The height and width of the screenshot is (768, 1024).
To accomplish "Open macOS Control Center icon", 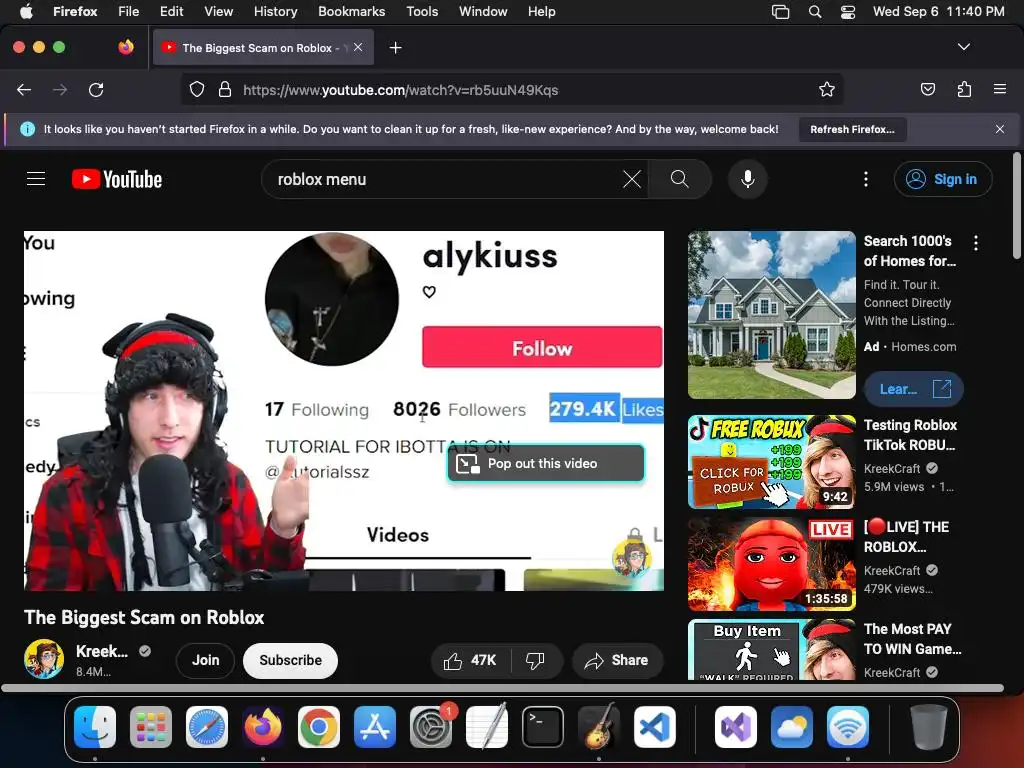I will (x=848, y=12).
